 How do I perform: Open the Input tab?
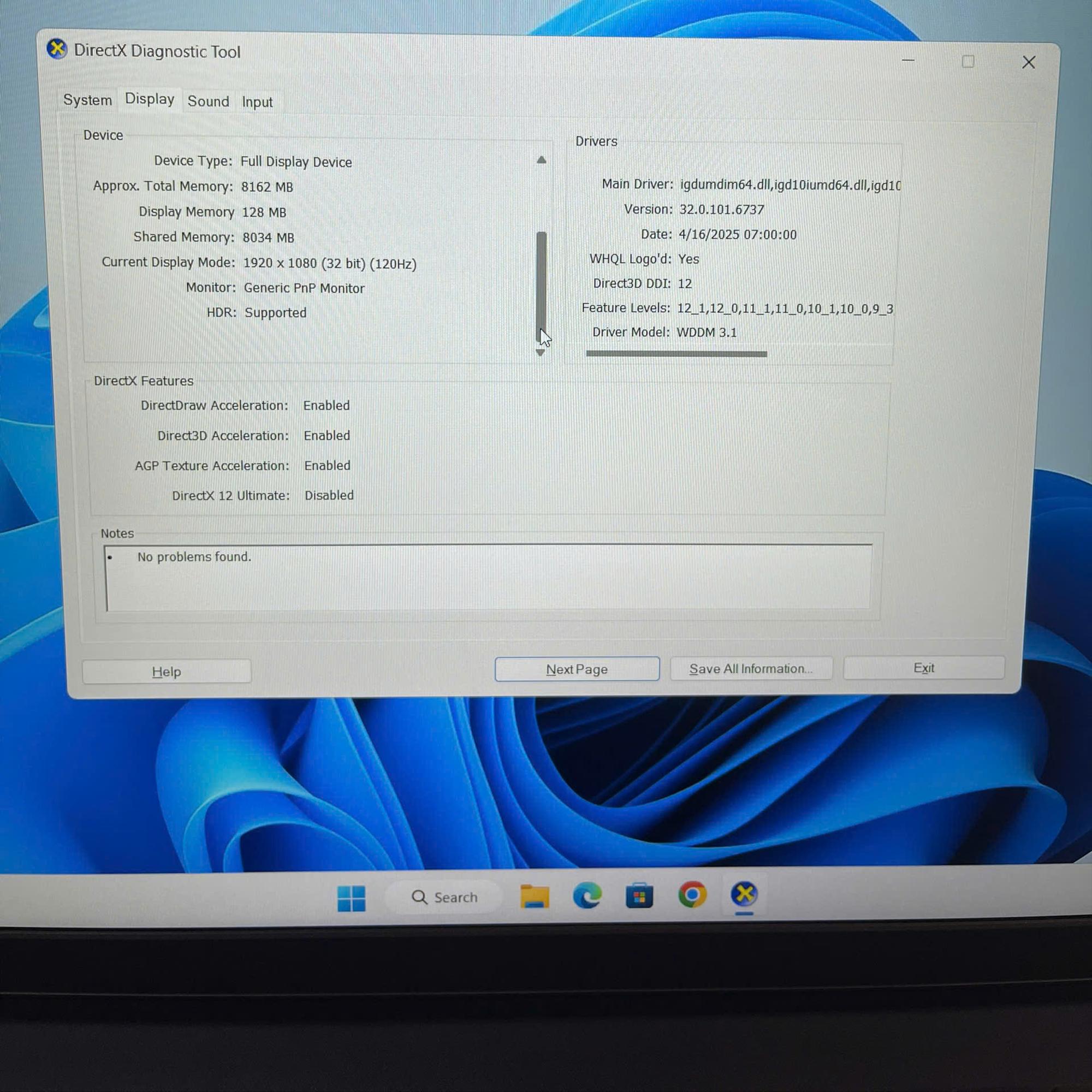(257, 102)
